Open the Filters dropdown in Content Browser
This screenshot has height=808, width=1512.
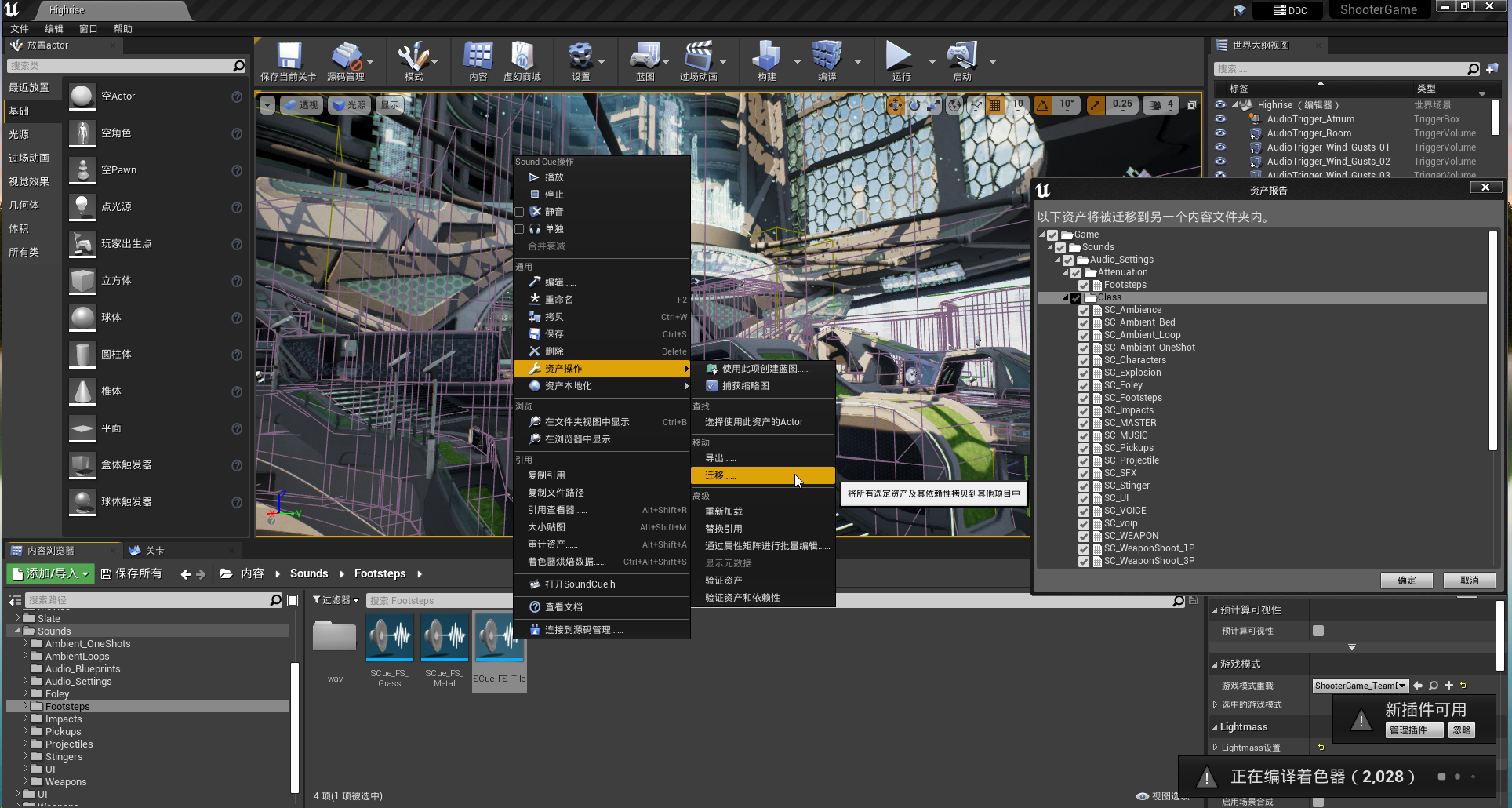(336, 600)
